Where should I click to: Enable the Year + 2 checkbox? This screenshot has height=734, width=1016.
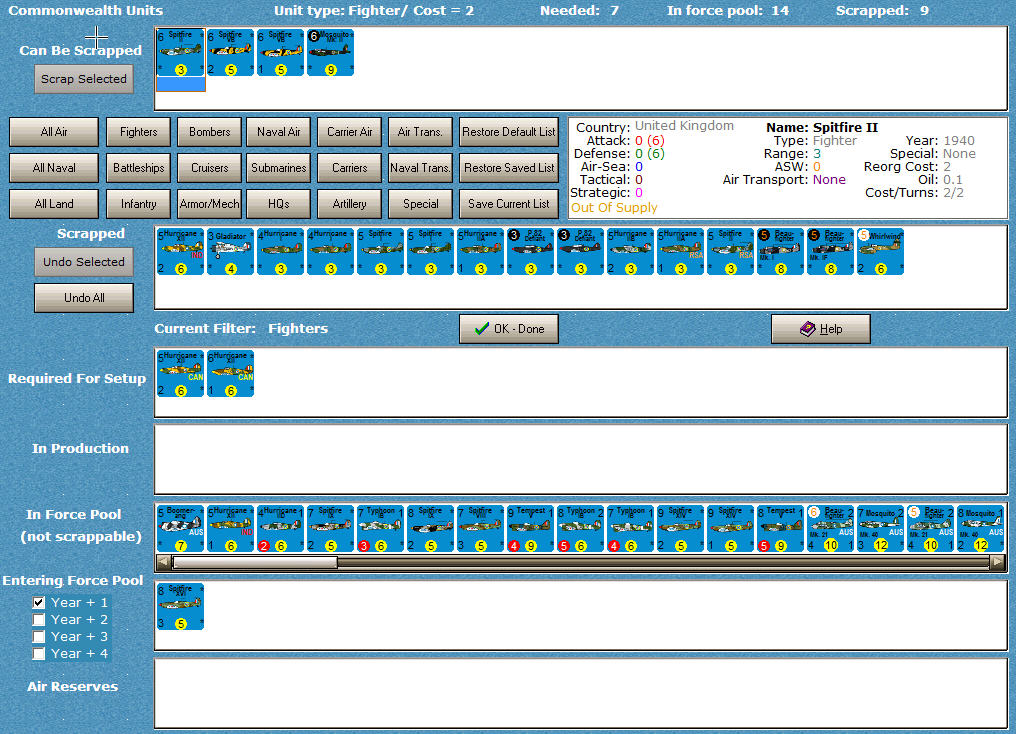[38, 619]
